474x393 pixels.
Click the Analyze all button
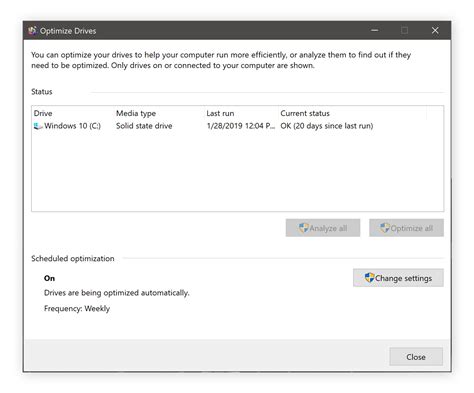pyautogui.click(x=323, y=228)
